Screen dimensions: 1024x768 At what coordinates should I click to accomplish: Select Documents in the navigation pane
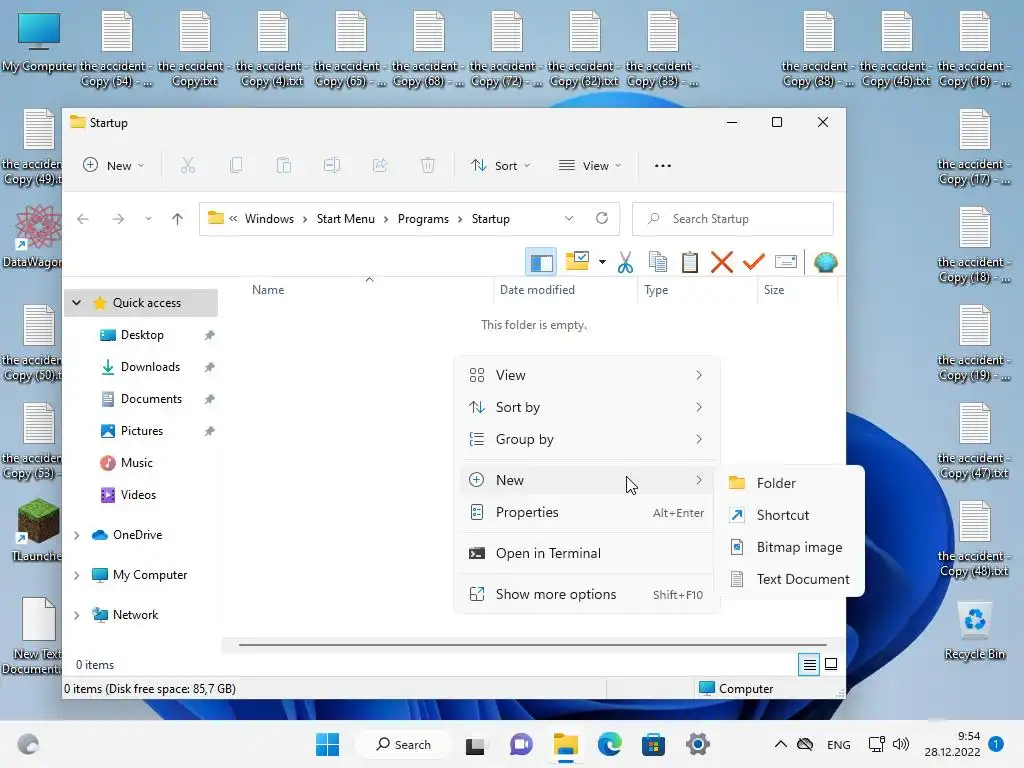pos(151,399)
